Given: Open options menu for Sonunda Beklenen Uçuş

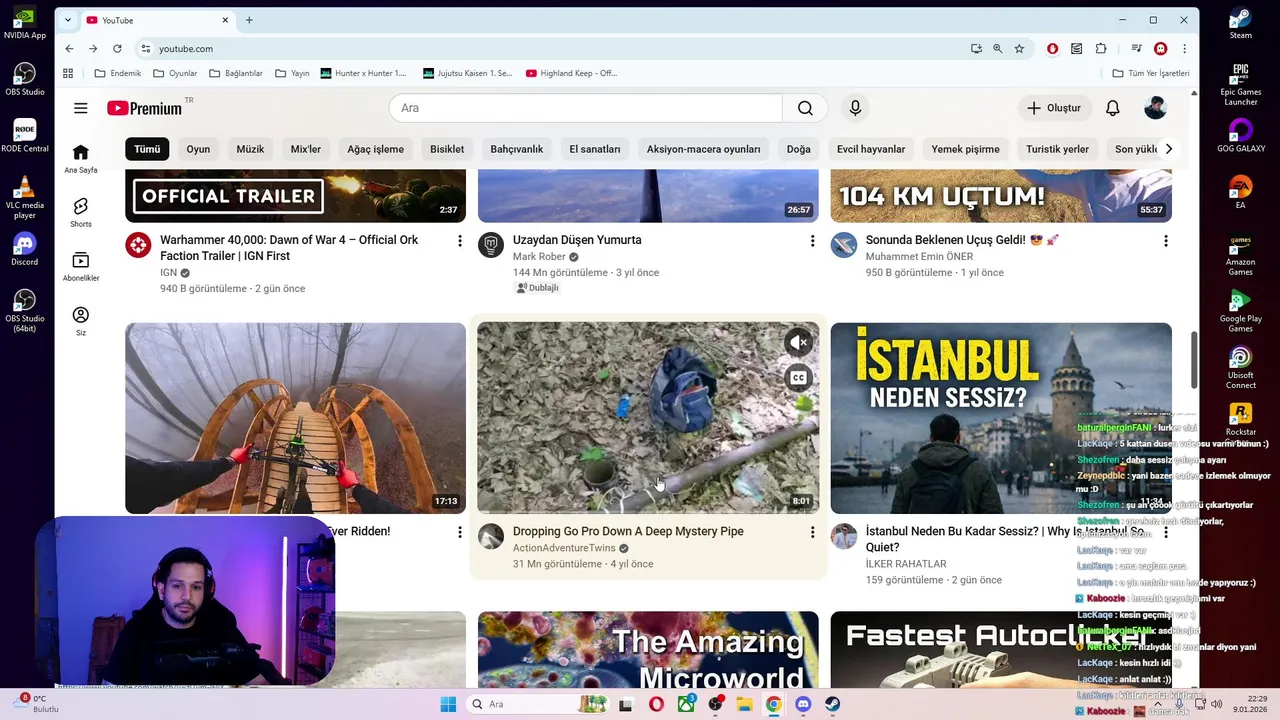Looking at the screenshot, I should coord(1165,241).
